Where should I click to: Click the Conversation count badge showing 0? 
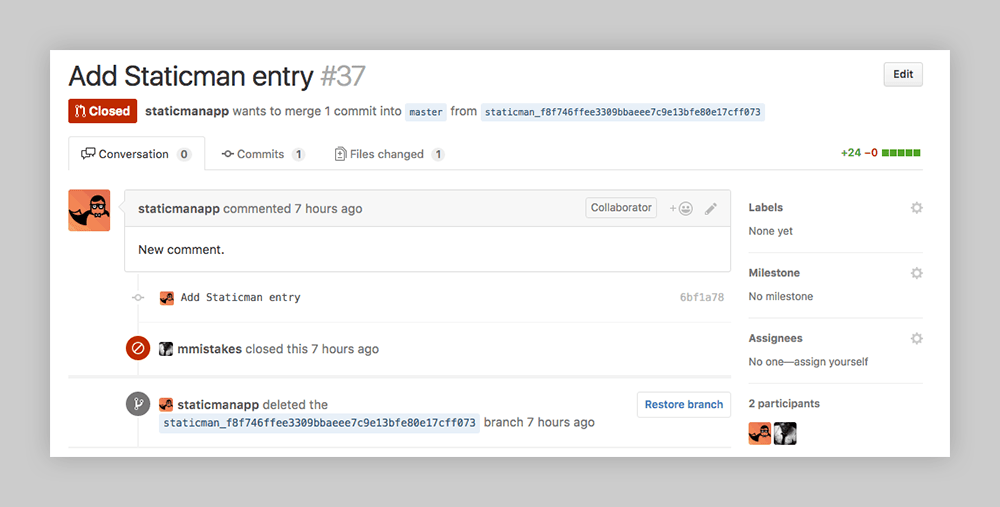[184, 154]
